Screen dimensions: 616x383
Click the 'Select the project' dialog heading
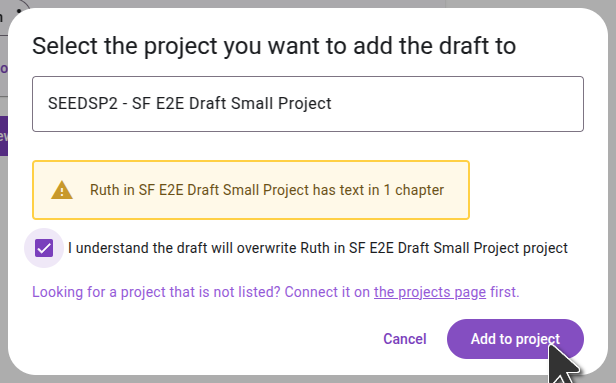click(x=274, y=46)
